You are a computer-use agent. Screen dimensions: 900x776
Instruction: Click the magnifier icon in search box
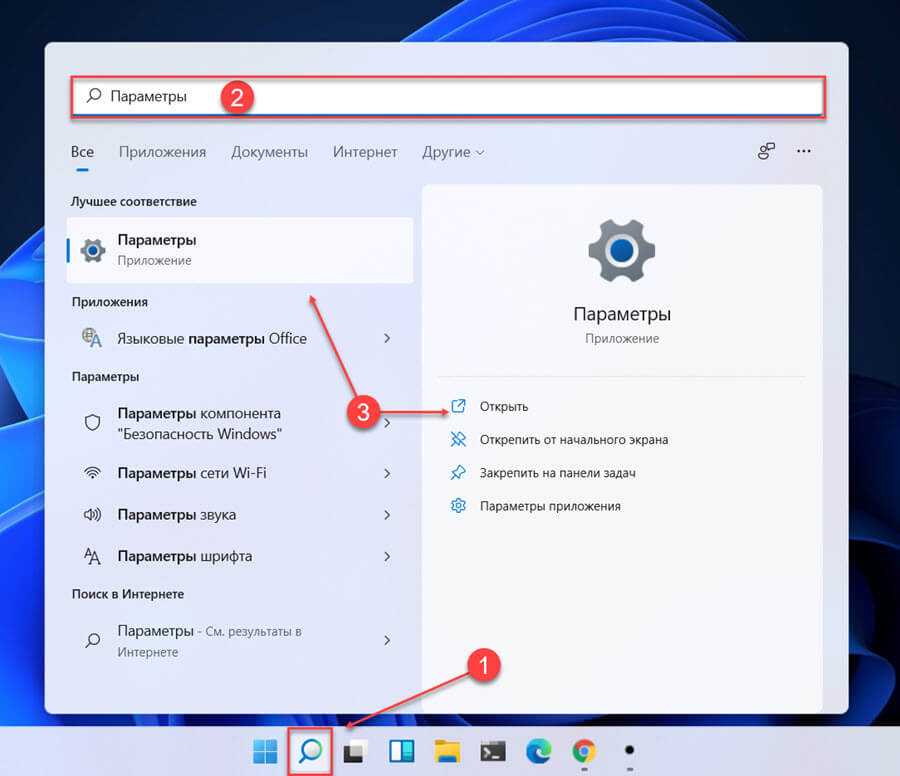pos(94,95)
